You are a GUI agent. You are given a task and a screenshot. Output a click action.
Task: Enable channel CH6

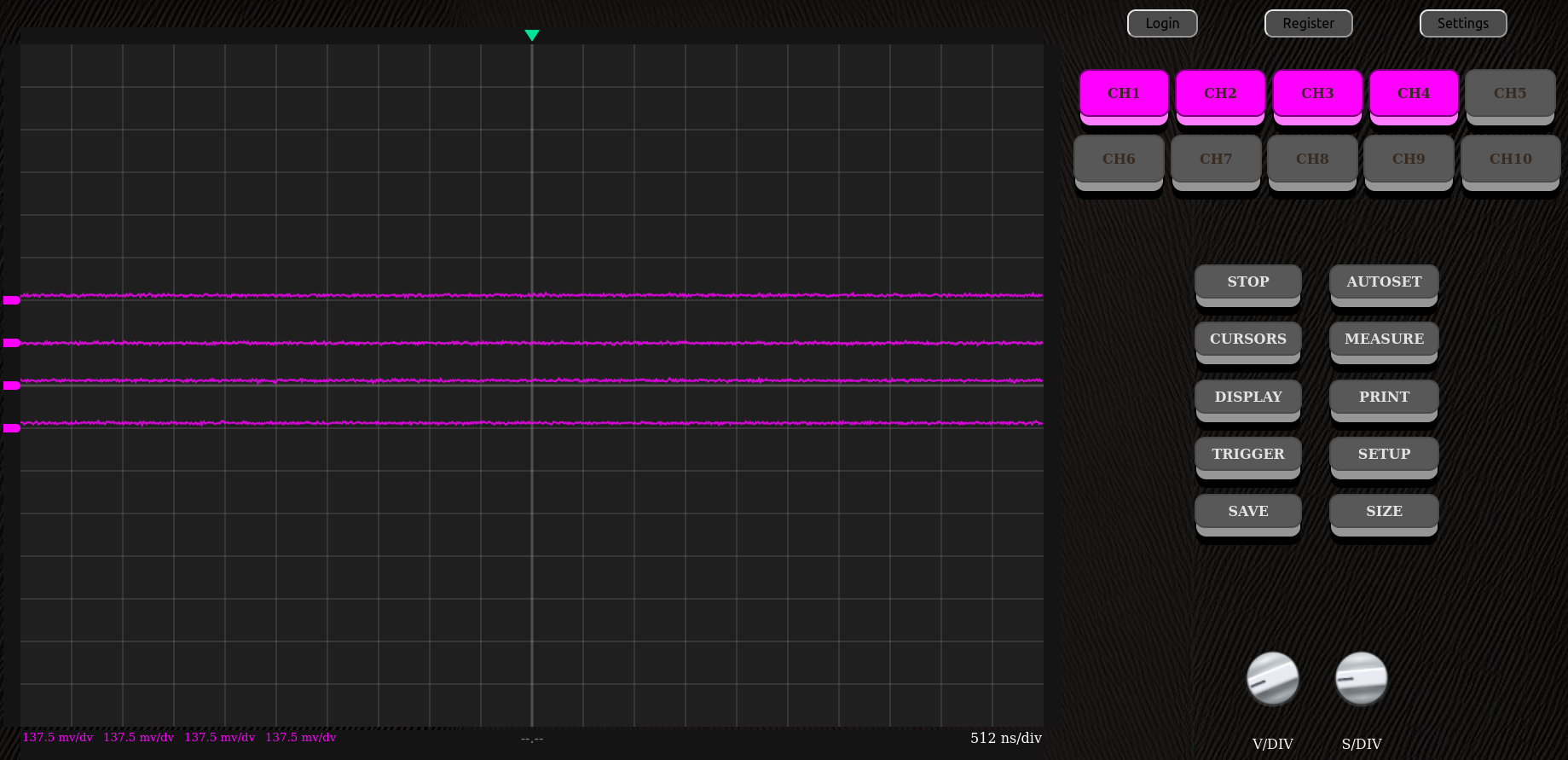point(1119,159)
